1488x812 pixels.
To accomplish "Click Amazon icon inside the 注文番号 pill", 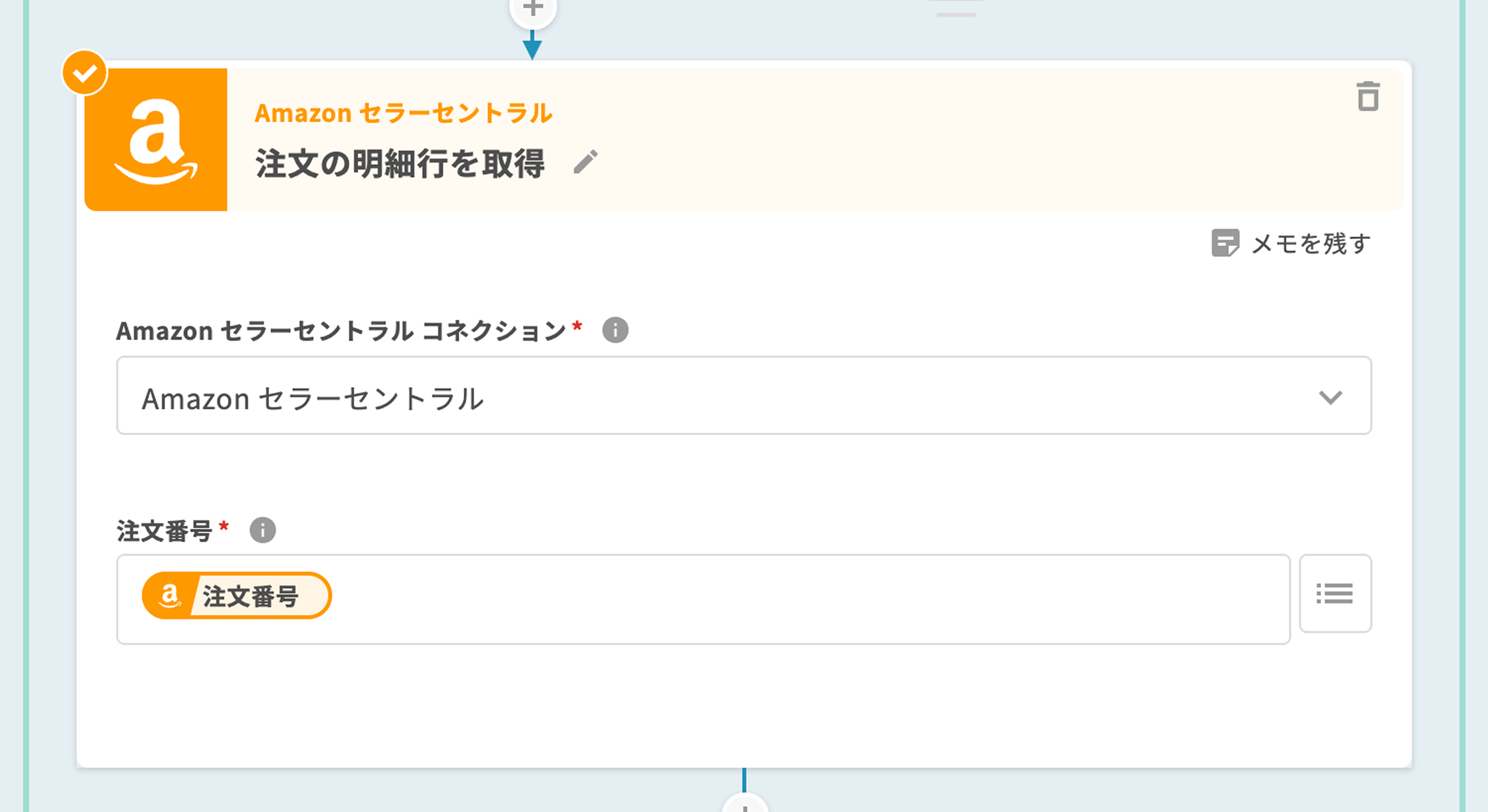I will (x=169, y=596).
